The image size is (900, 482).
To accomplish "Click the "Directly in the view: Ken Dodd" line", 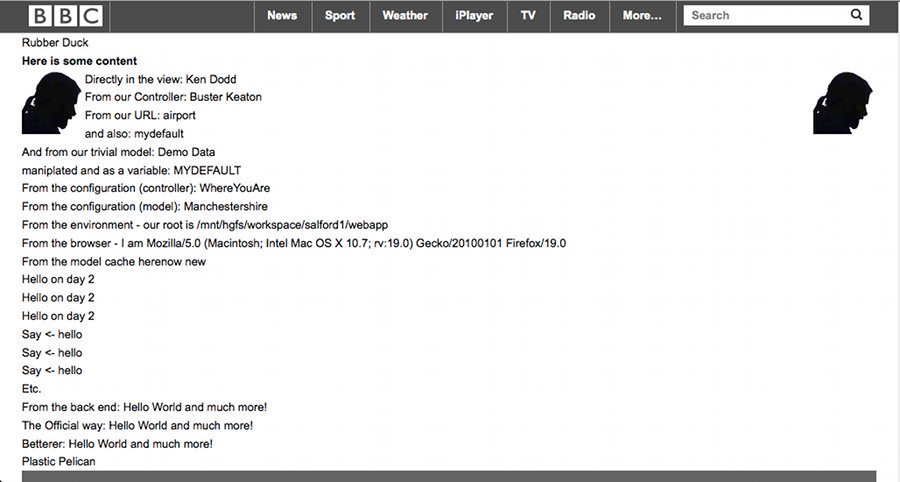I will click(160, 79).
